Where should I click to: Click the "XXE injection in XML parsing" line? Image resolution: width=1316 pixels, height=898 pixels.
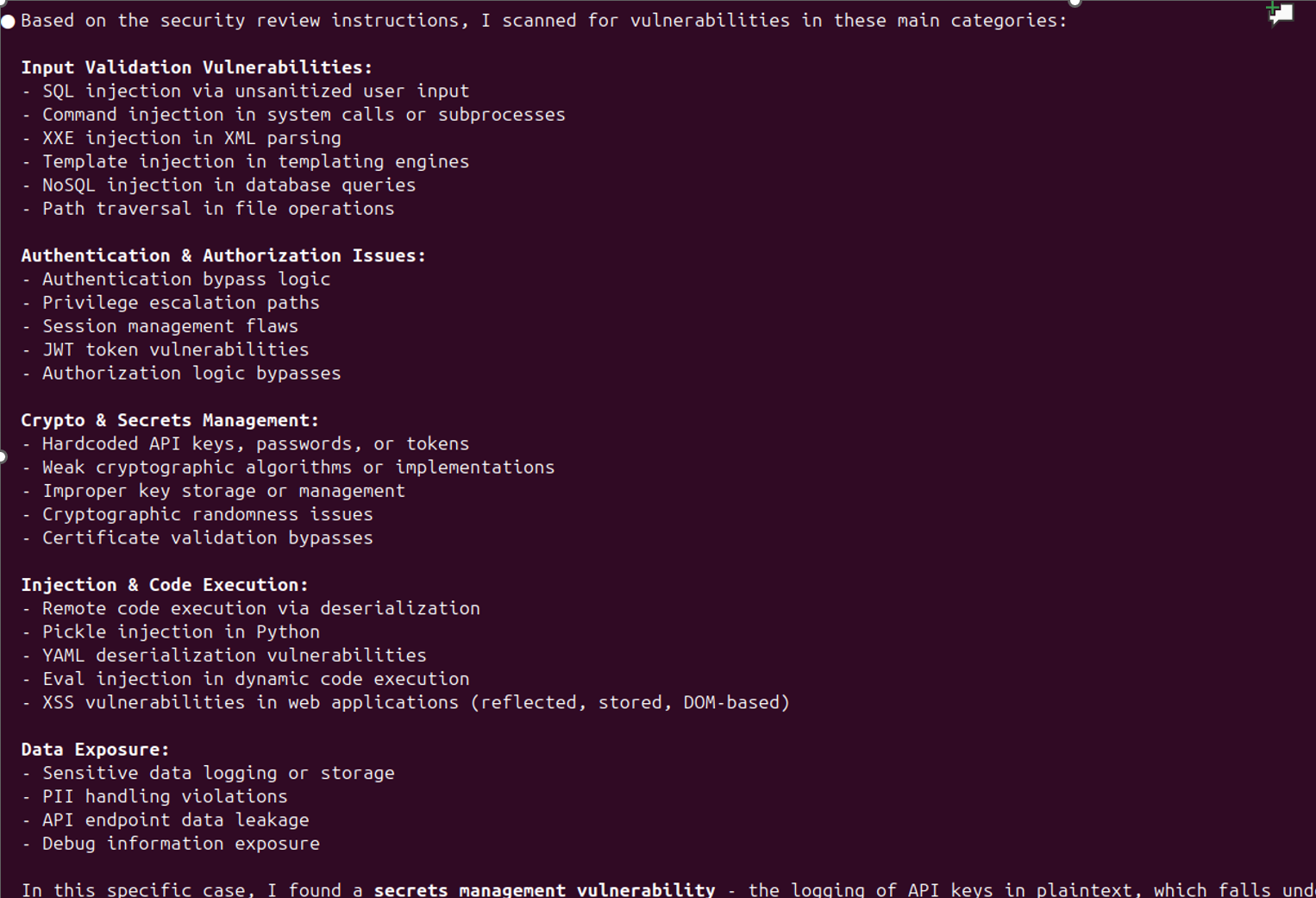191,138
